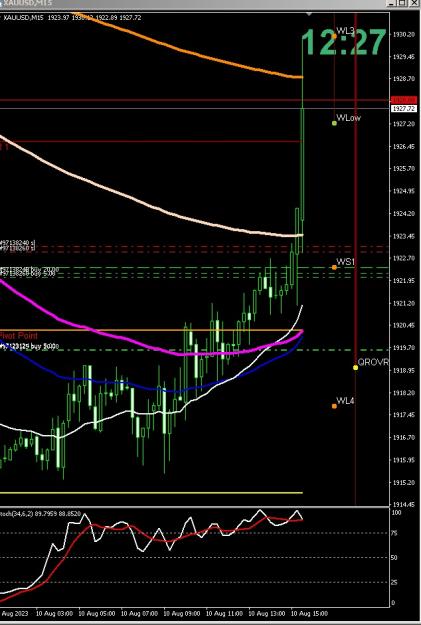
Task: Select the dashed green buy order label
Action: pyautogui.click(x=30, y=346)
